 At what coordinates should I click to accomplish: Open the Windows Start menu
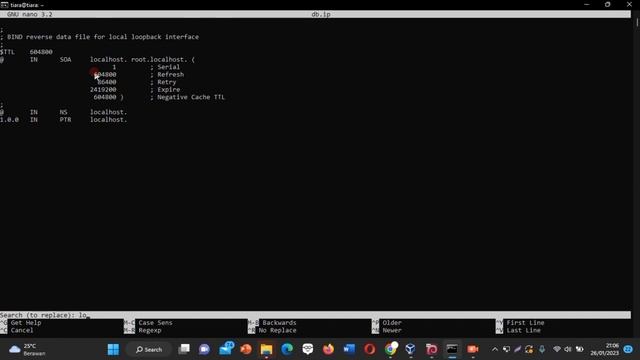click(x=113, y=349)
